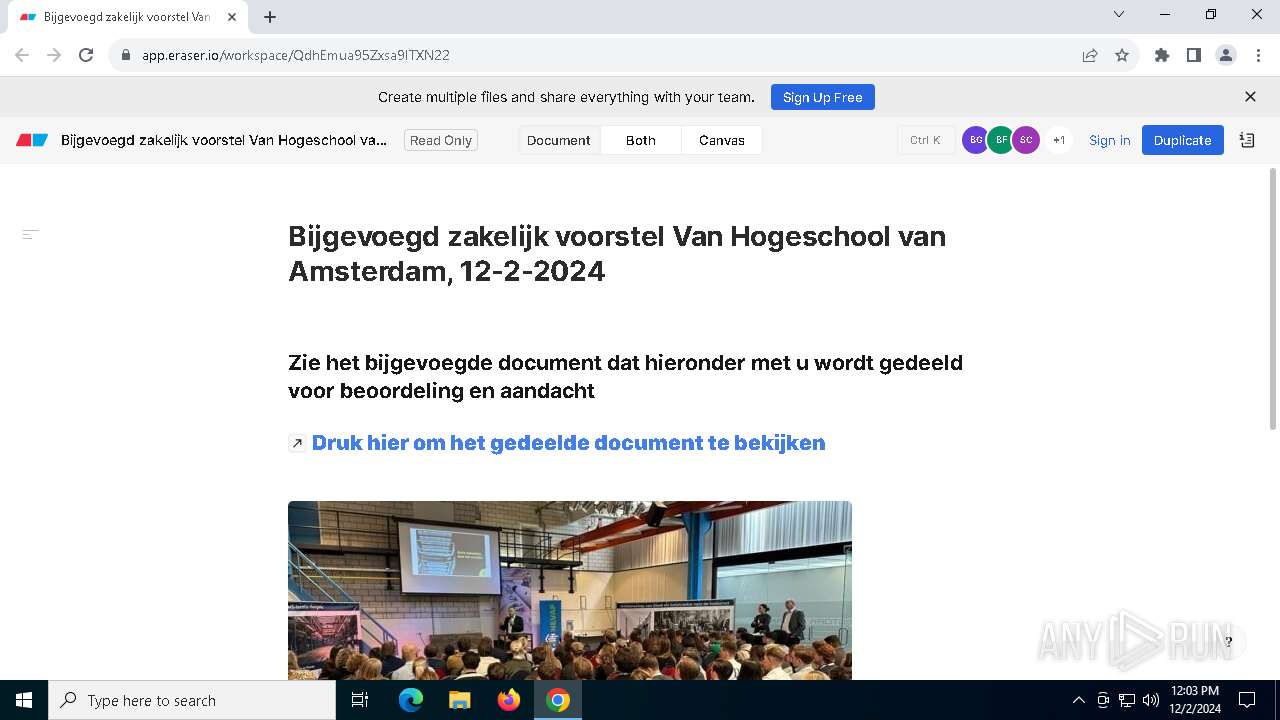
Task: Go forward in browser history
Action: pyautogui.click(x=54, y=55)
